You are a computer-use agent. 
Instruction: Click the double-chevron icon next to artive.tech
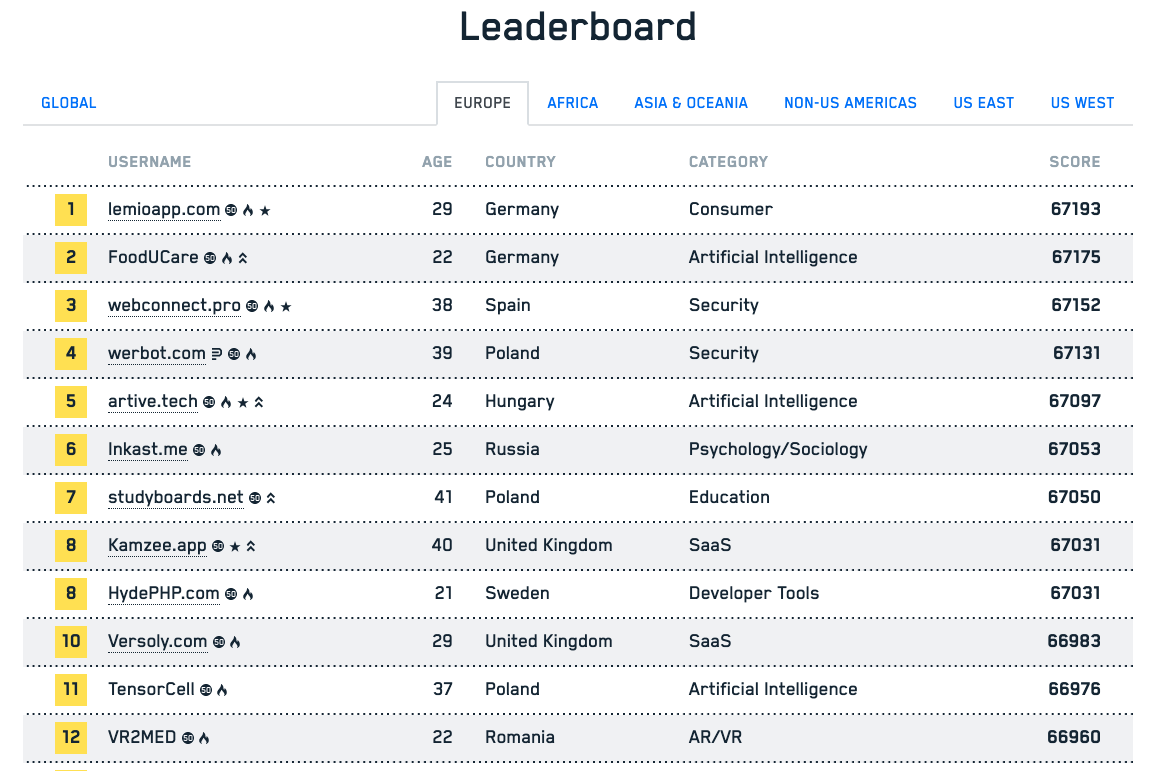pos(258,401)
